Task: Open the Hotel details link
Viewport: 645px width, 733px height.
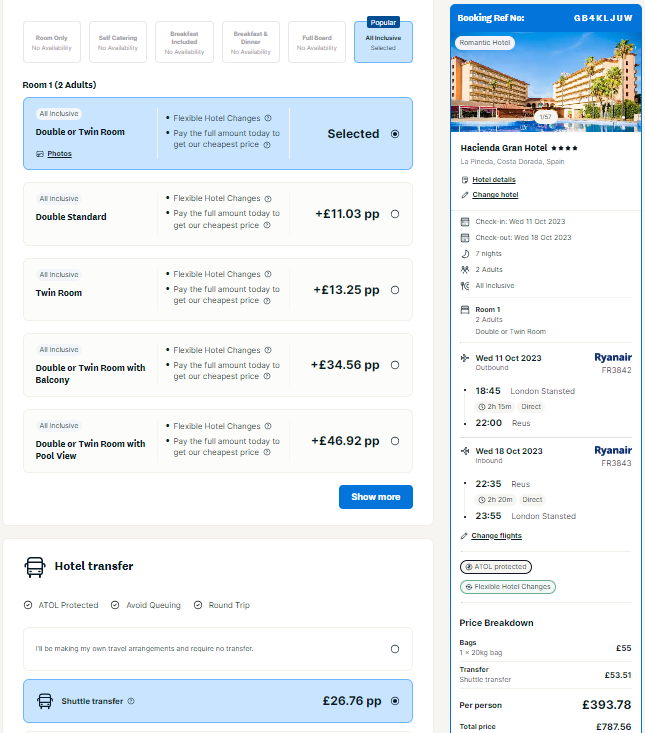Action: 494,180
